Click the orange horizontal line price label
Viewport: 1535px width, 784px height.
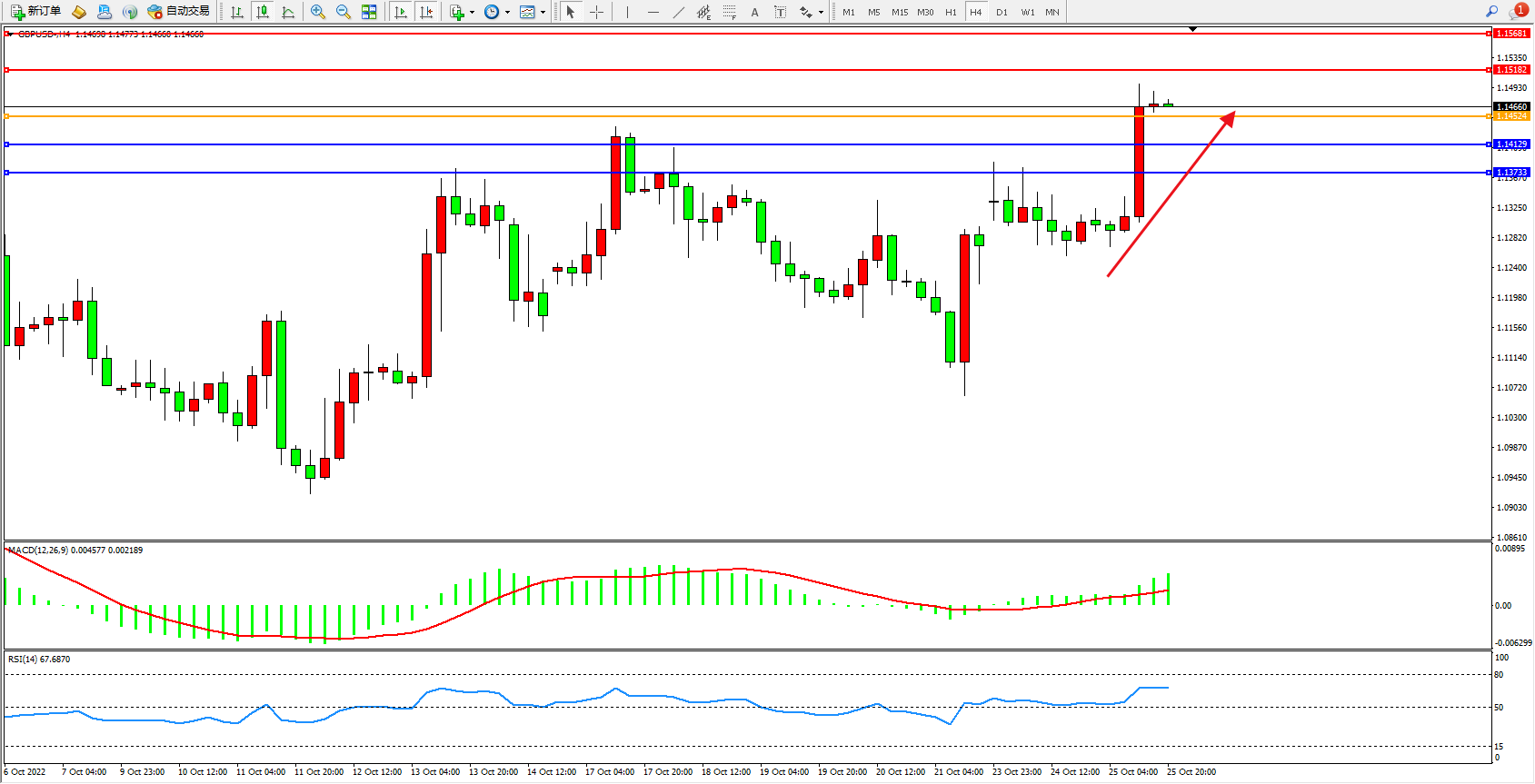1512,116
